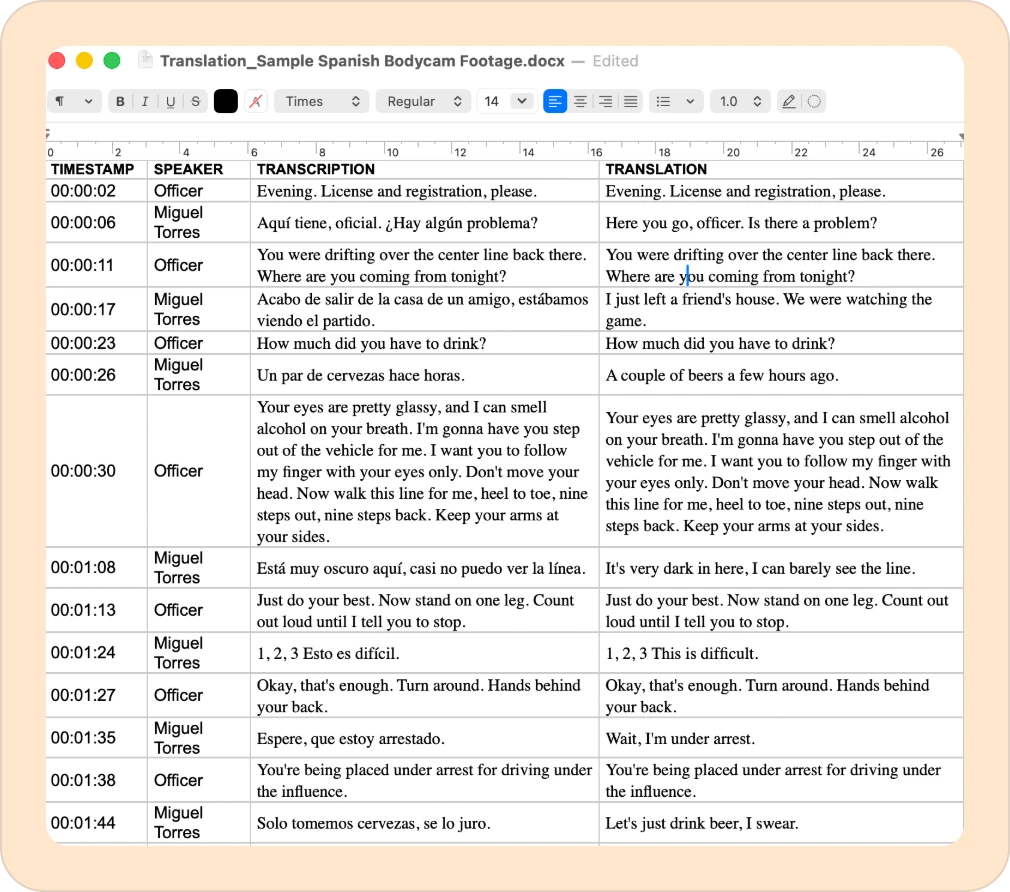Open the Times font family dropdown
Image resolution: width=1010 pixels, height=892 pixels.
click(321, 101)
